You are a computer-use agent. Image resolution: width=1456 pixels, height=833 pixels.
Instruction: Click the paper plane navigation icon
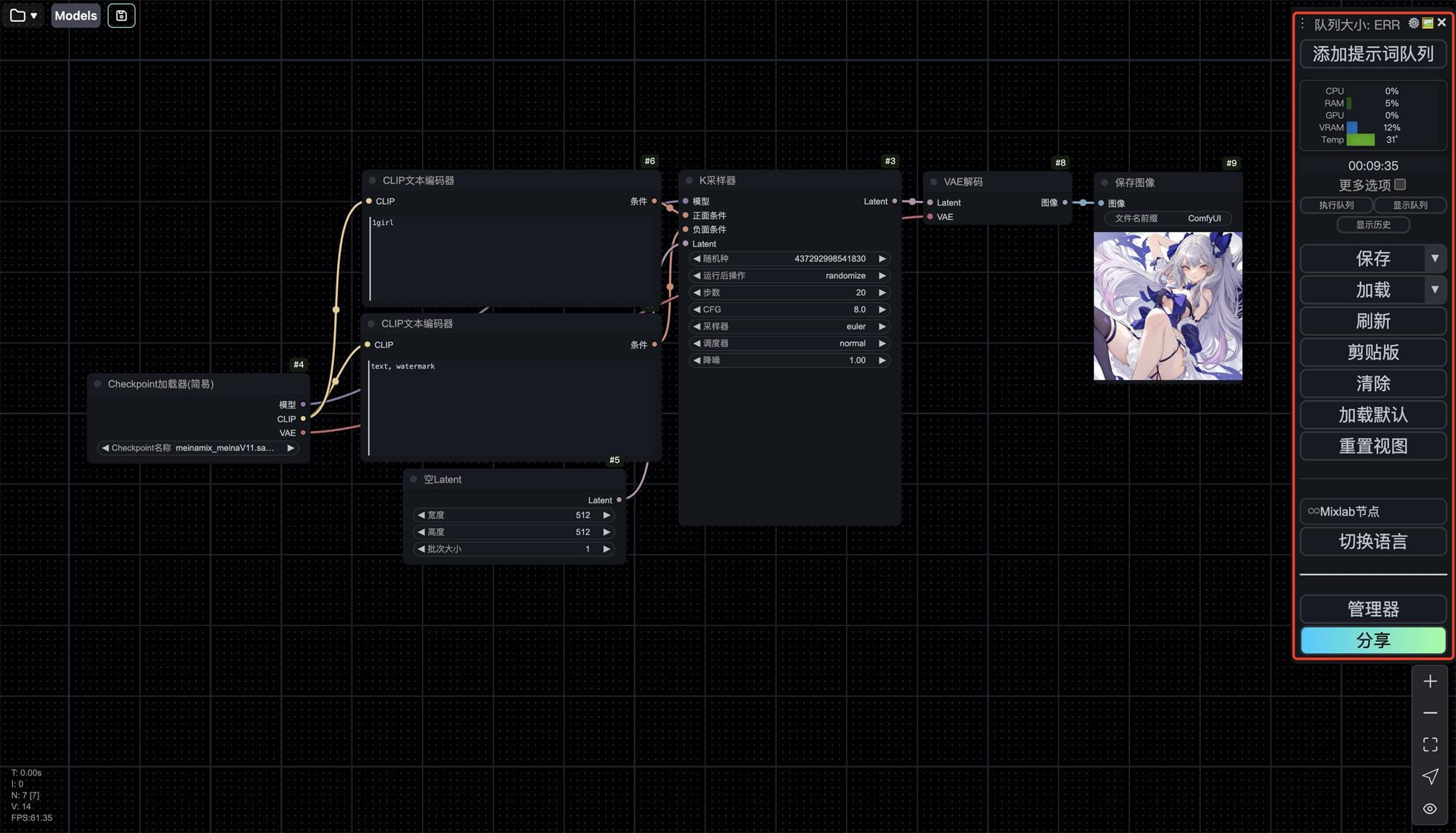coord(1430,776)
